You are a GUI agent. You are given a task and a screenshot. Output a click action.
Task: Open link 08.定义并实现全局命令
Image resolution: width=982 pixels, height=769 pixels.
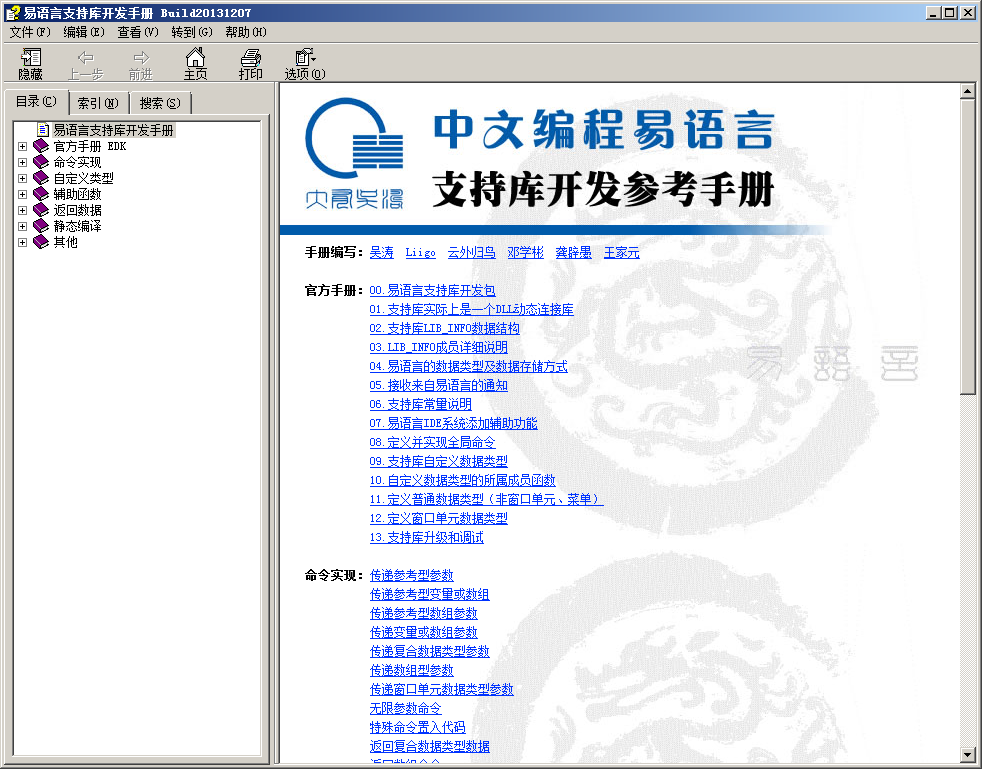click(x=432, y=442)
